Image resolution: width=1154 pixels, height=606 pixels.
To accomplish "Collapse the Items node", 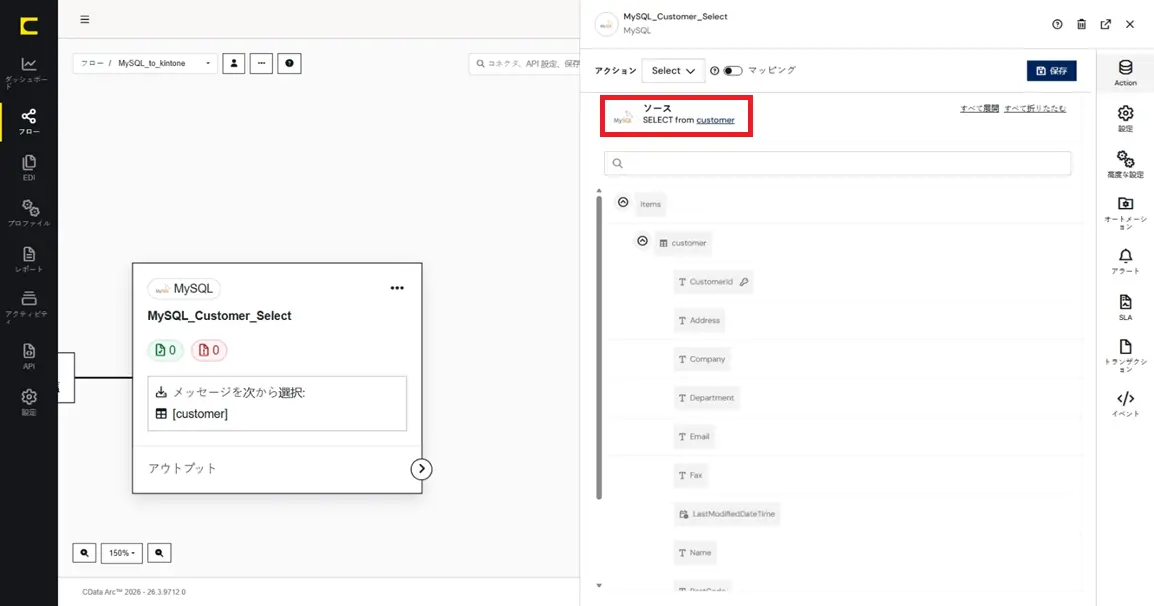I will 623,202.
